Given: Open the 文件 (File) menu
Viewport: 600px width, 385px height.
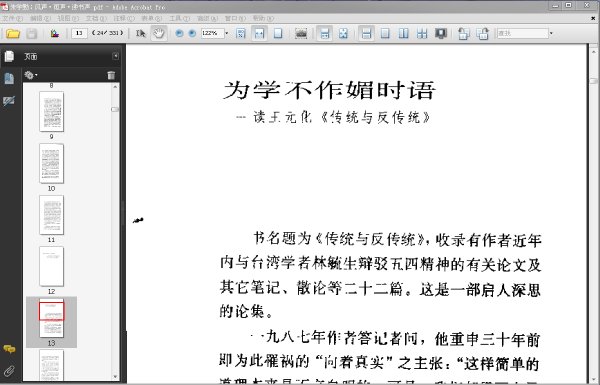Looking at the screenshot, I should [x=12, y=18].
